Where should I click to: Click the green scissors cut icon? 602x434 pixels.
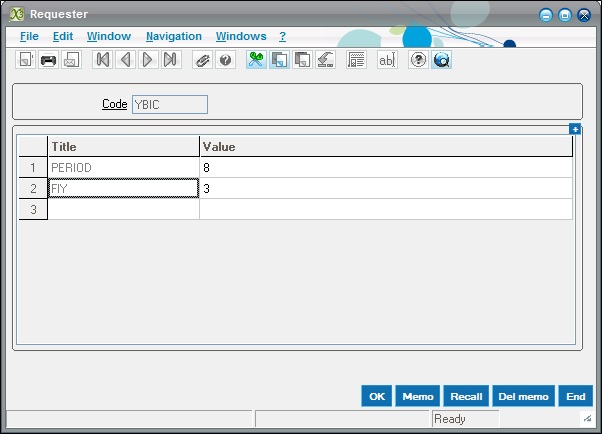[x=256, y=60]
